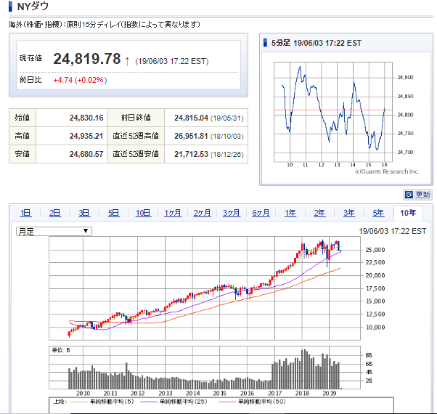Click the NYダウ page heading
Screen dimensions: 437x414
tap(33, 6)
